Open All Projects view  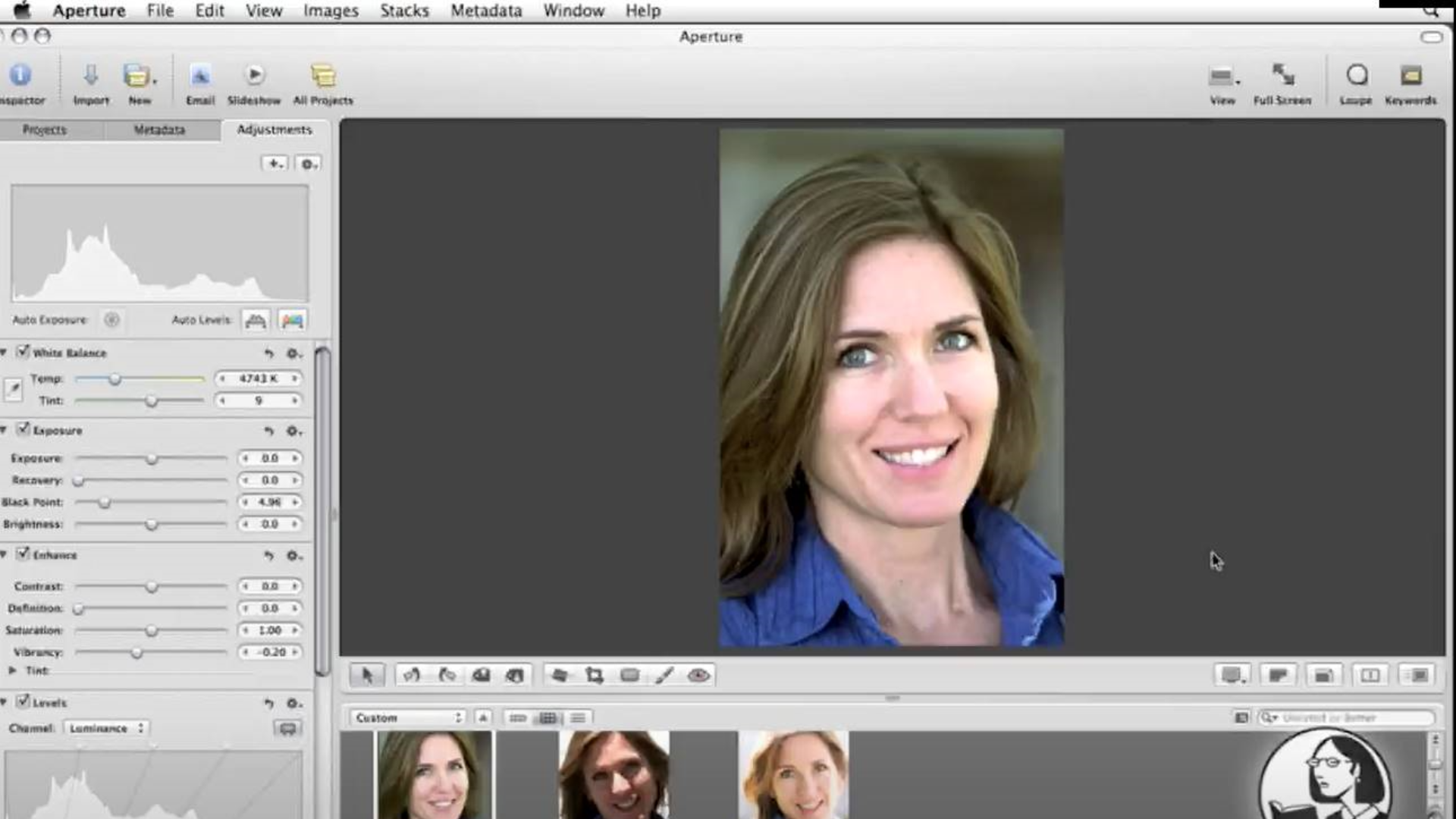click(x=323, y=76)
